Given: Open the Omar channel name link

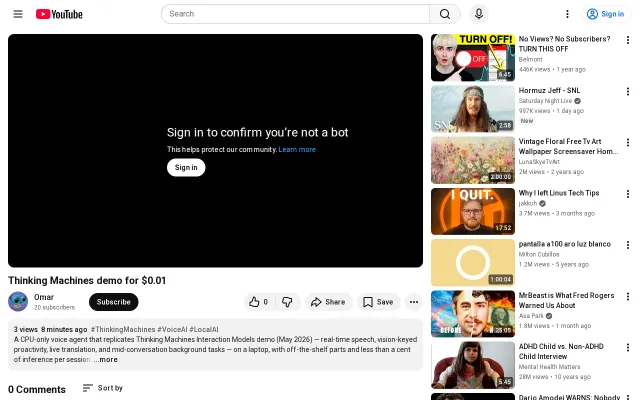Looking at the screenshot, I should click(x=44, y=297).
